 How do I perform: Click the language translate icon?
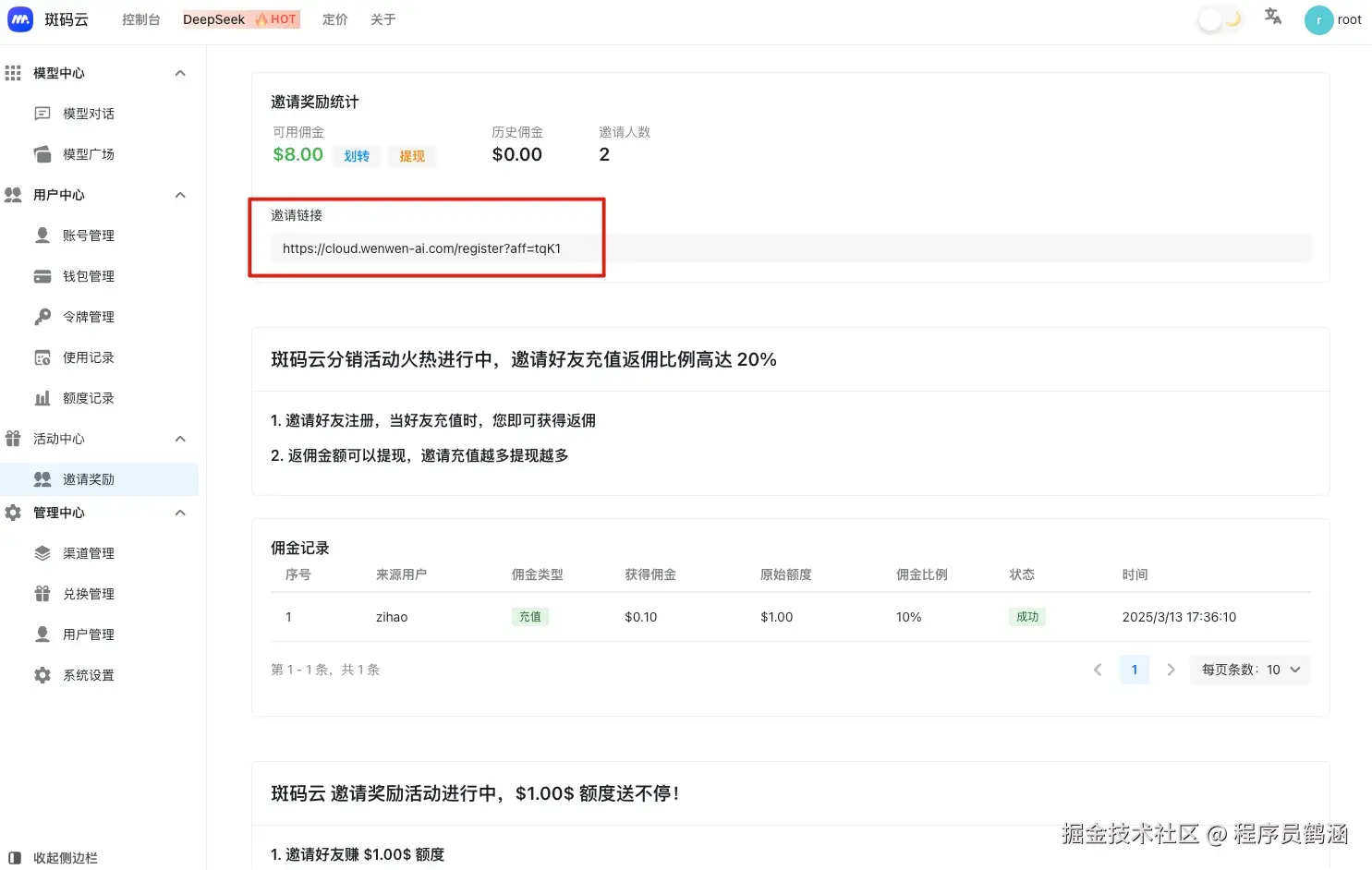tap(1273, 17)
